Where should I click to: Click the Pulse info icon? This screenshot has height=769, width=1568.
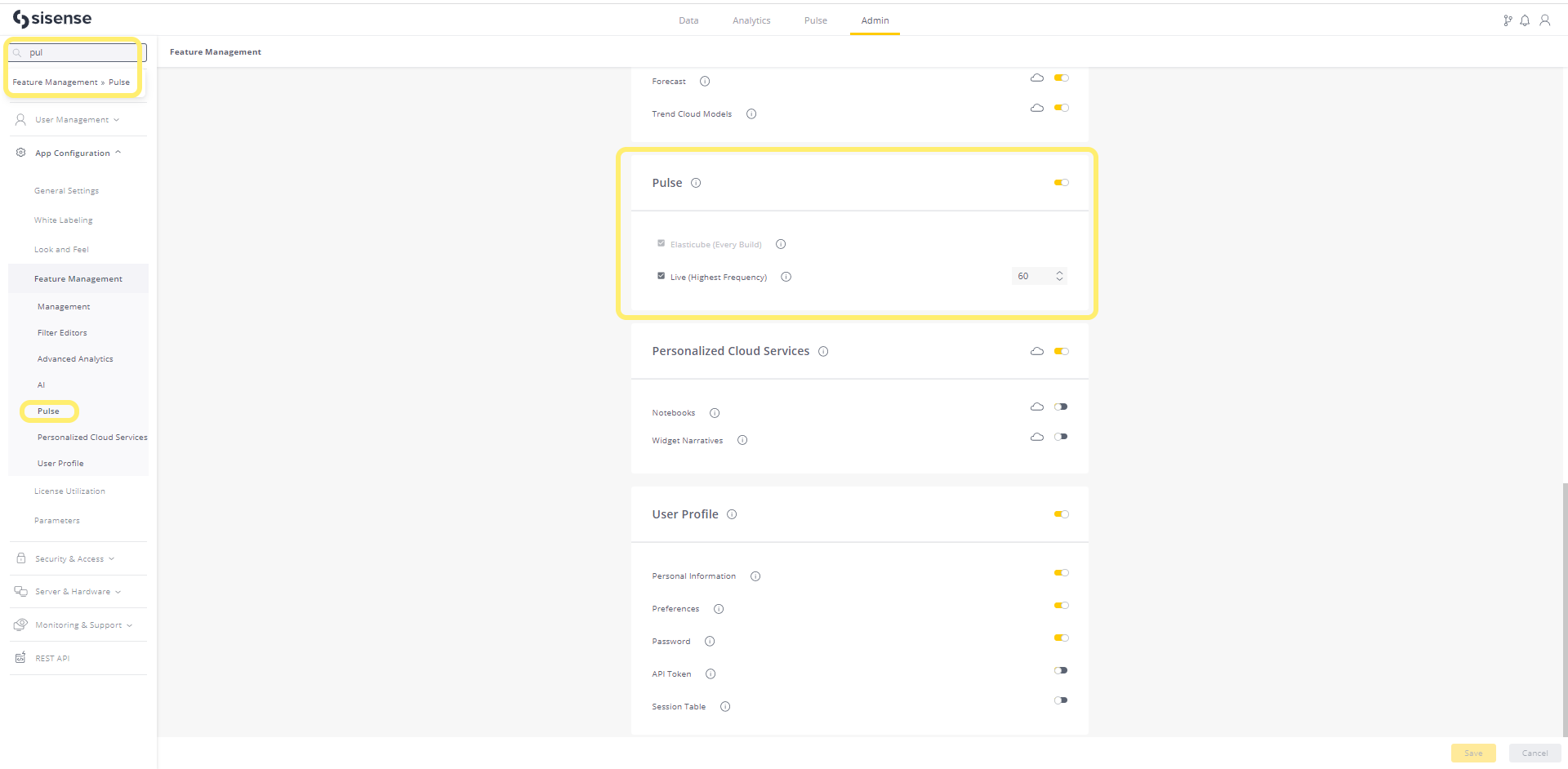point(696,183)
